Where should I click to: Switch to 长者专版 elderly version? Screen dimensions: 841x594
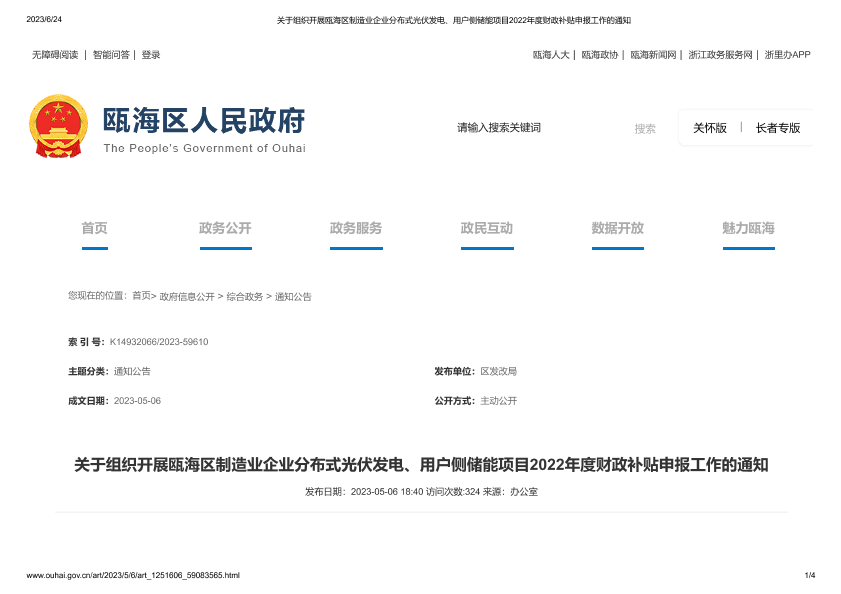(778, 128)
